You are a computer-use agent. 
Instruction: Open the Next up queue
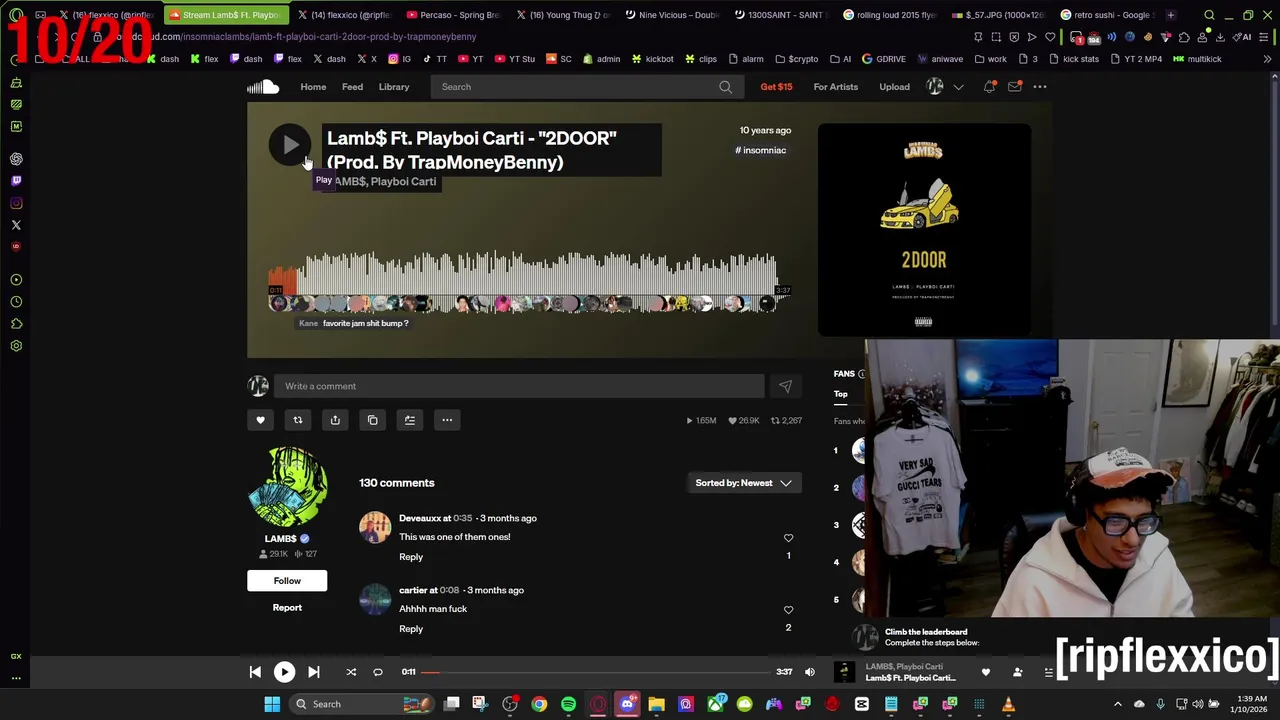pos(1048,672)
